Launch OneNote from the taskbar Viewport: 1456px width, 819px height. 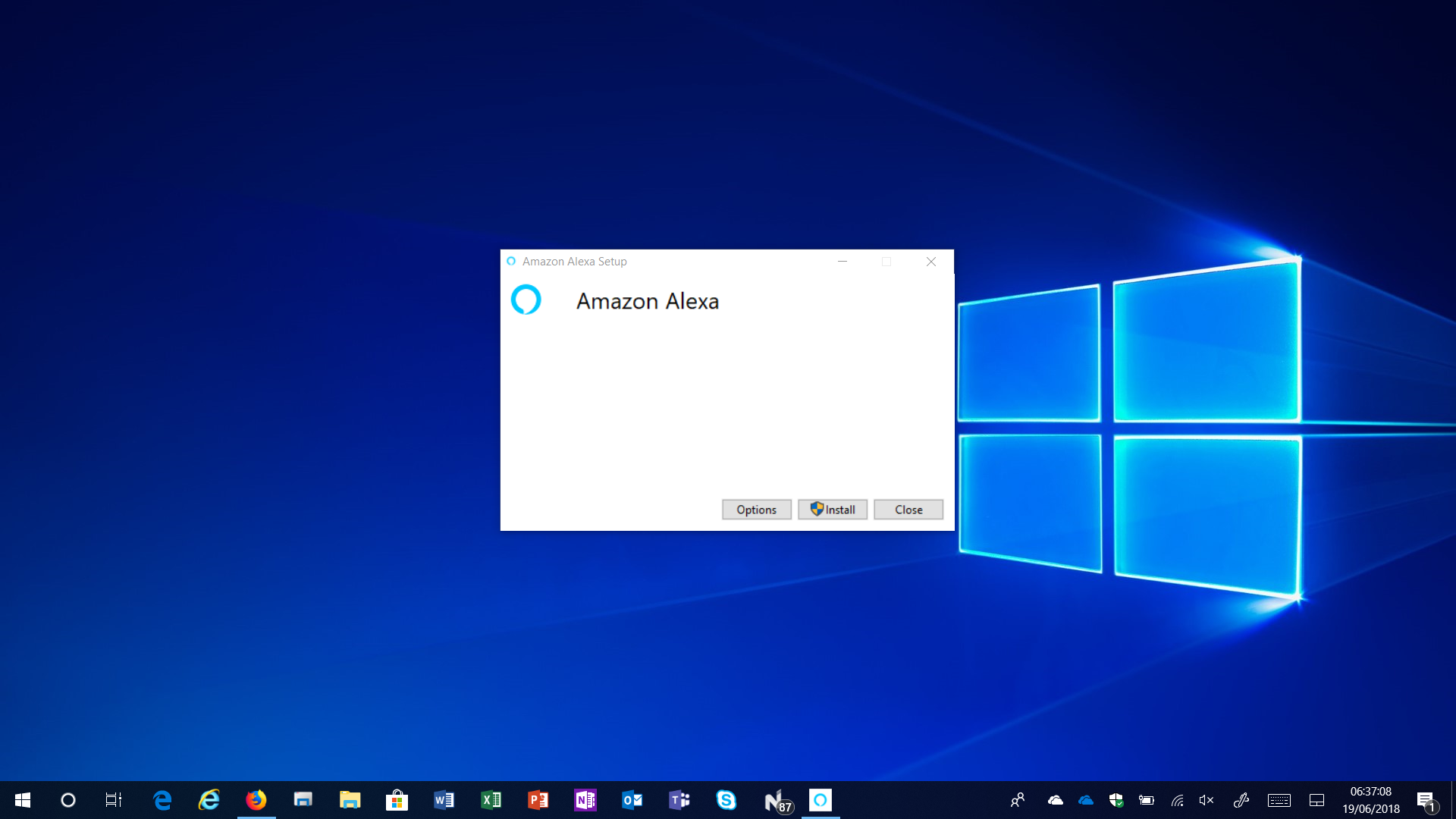(585, 800)
